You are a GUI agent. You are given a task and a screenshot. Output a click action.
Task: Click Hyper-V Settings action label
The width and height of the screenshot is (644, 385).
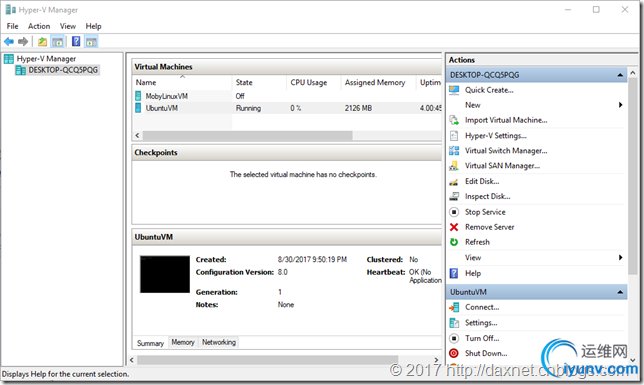click(496, 136)
